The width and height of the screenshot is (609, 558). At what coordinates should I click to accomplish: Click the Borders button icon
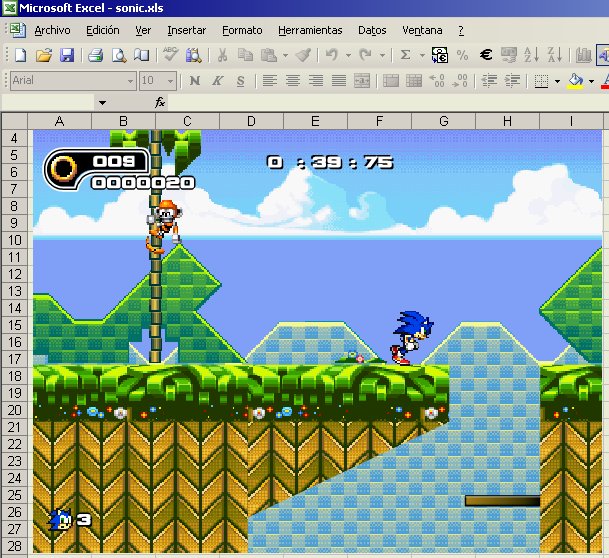pos(541,81)
